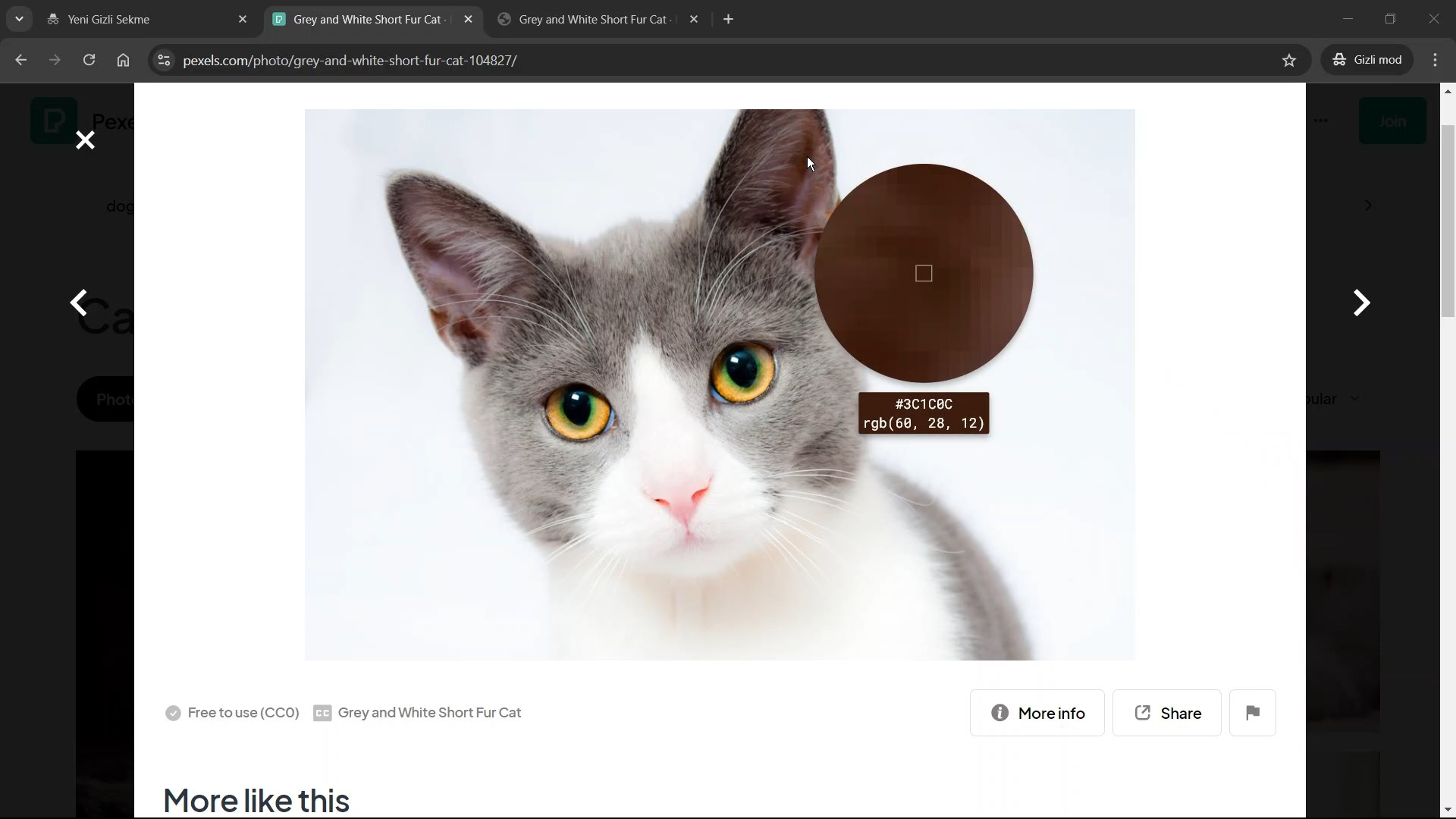1456x819 pixels.
Task: Minimize the Chrome window
Action: [1348, 19]
